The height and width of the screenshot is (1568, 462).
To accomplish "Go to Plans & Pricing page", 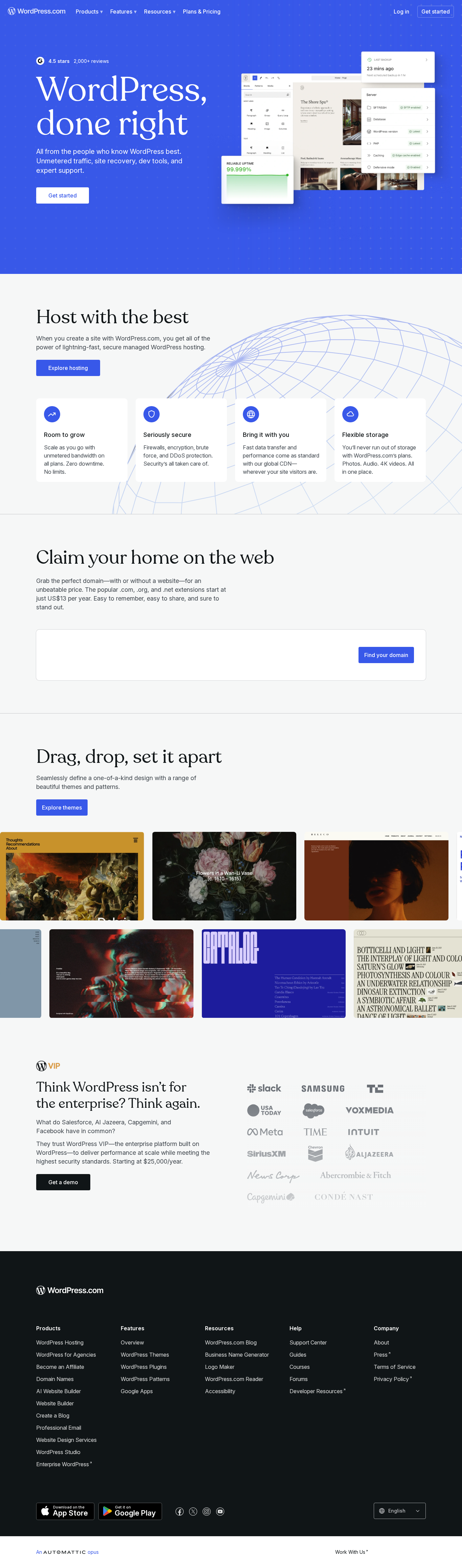I will 202,11.
